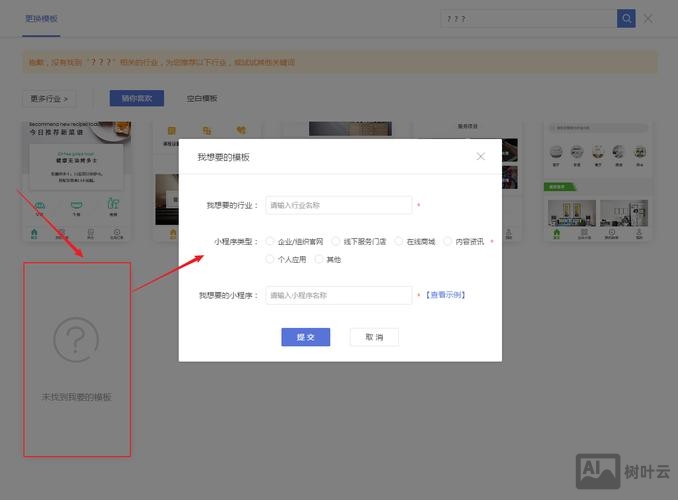Click the 取消 cancel button
This screenshot has height=500, width=678.
374,337
